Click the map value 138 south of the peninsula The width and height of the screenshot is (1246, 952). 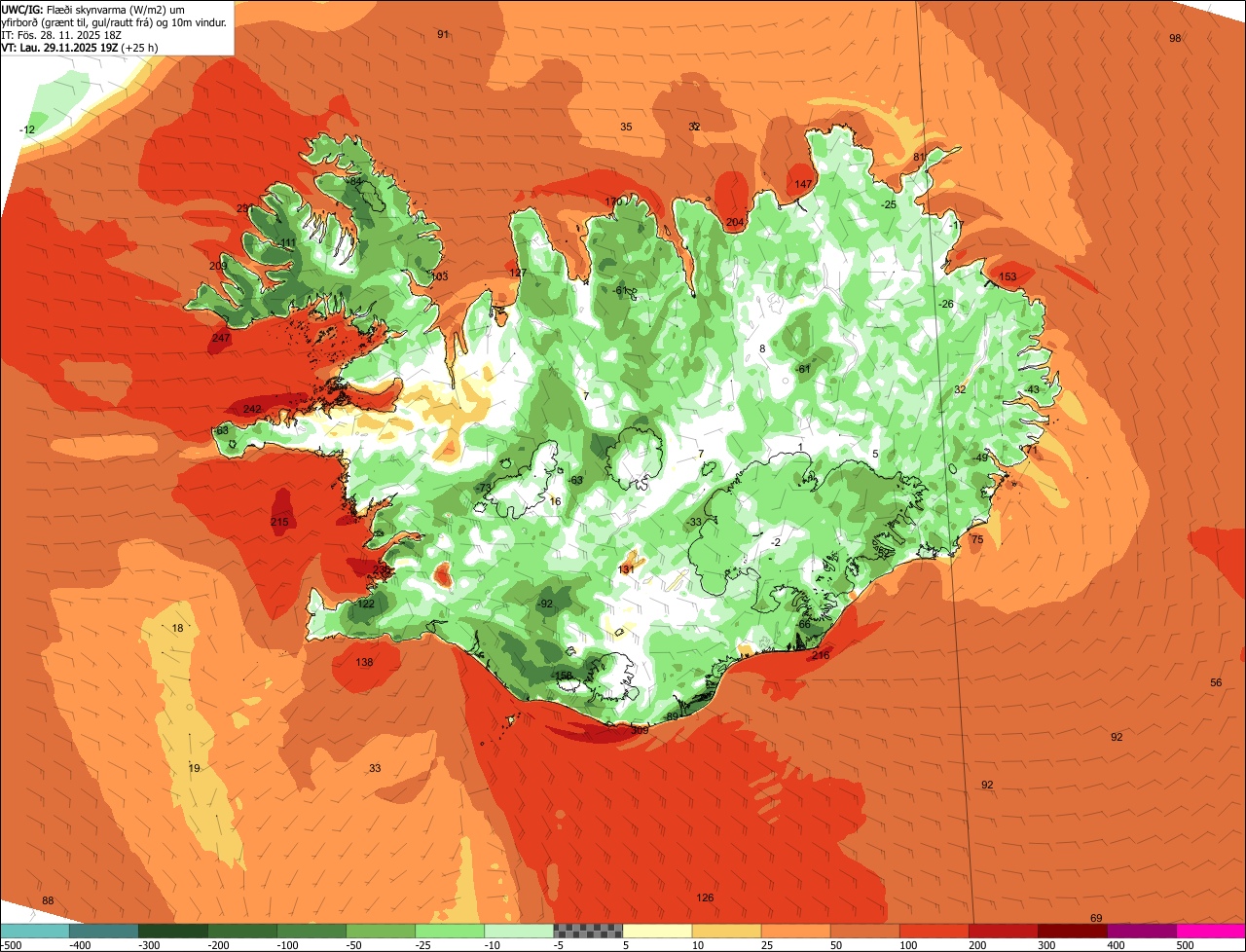click(364, 662)
